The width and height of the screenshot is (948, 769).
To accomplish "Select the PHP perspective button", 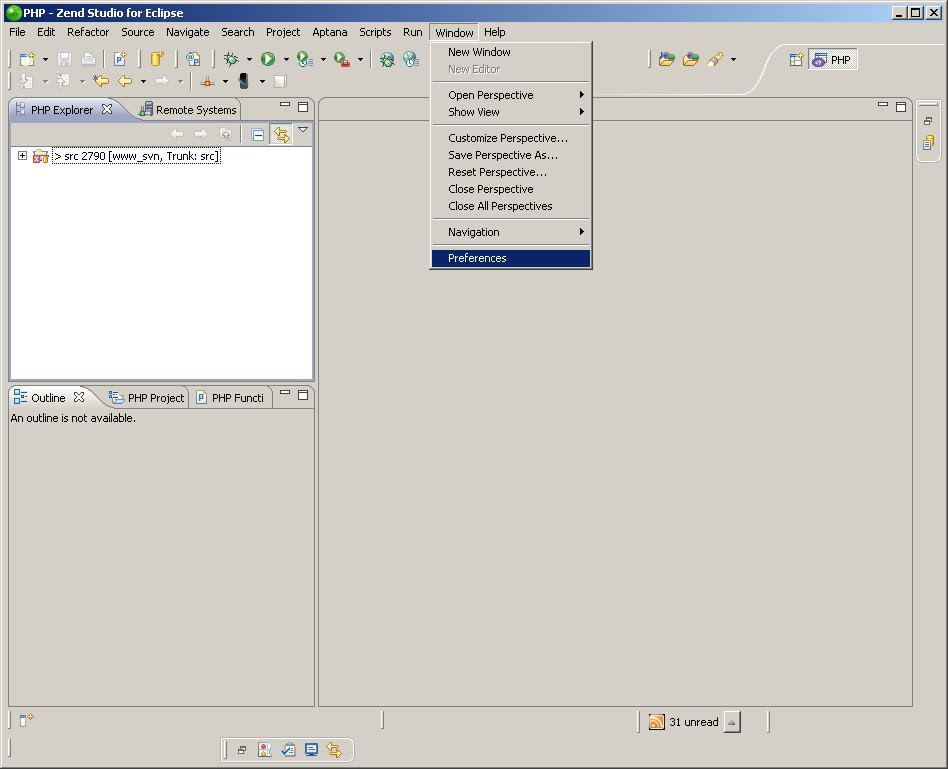I will 833,60.
